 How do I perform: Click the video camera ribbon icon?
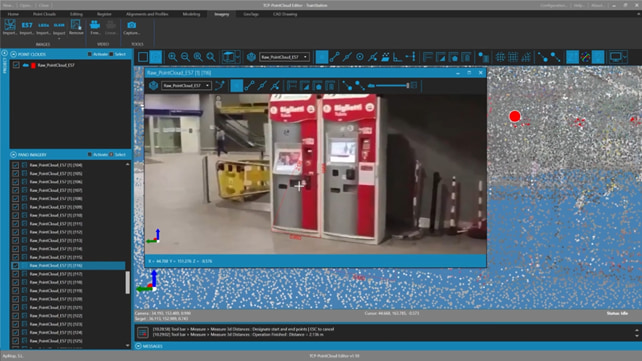95,27
